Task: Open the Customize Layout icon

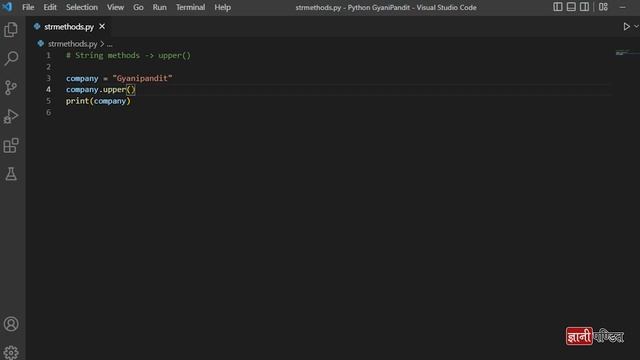Action: 603,7
